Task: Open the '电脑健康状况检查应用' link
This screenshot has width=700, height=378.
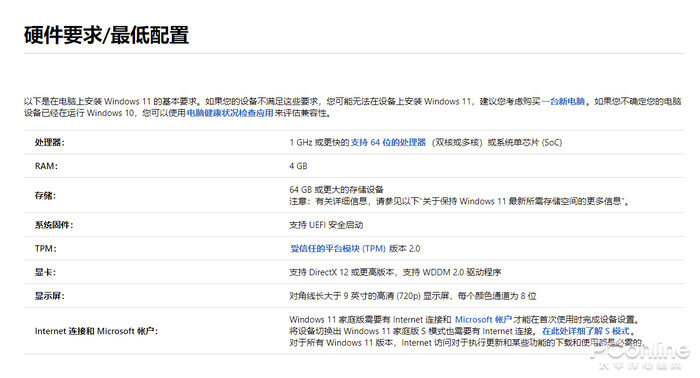Action: pyautogui.click(x=230, y=113)
